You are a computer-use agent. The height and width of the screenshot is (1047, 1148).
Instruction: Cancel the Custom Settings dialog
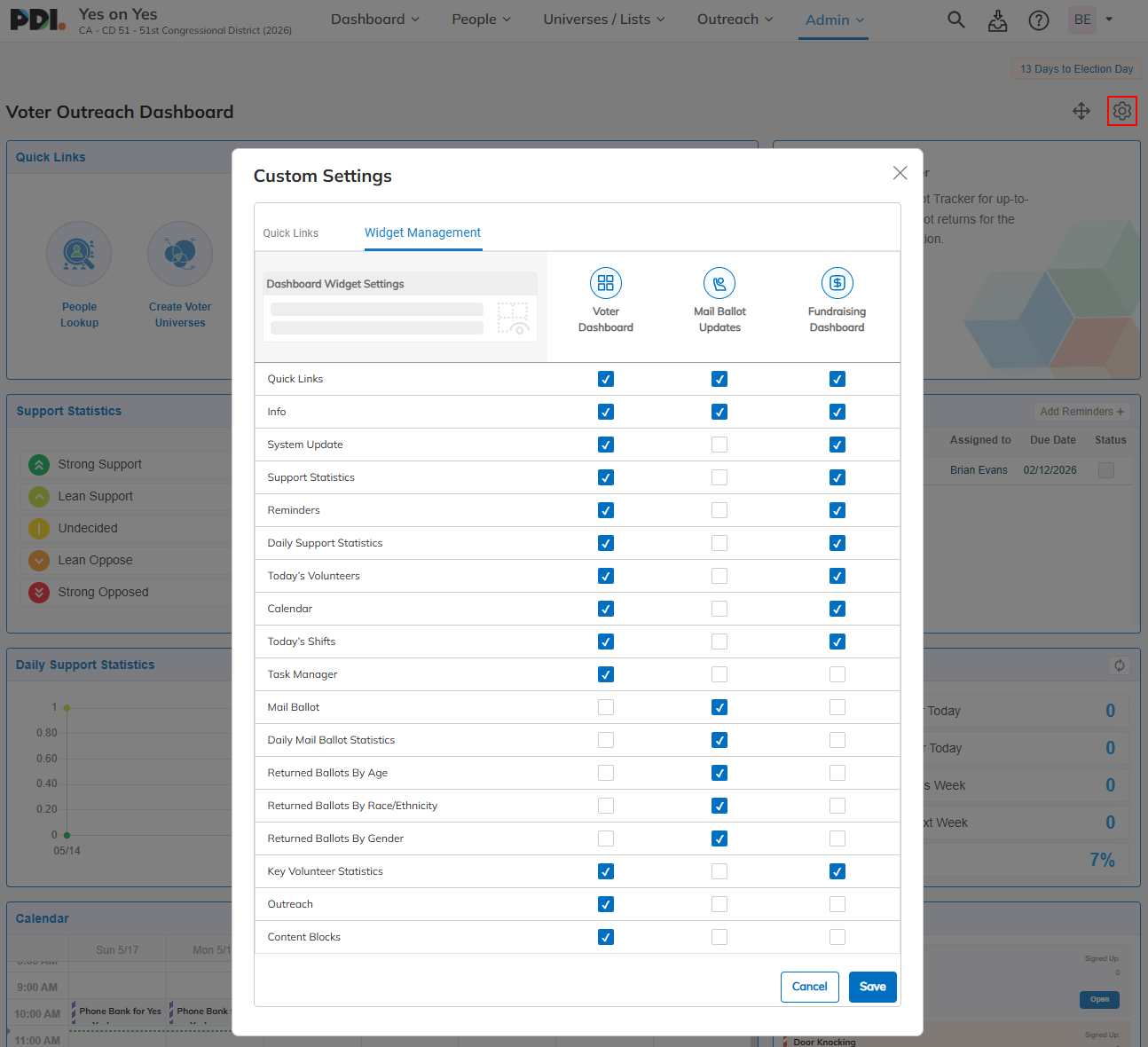810,987
